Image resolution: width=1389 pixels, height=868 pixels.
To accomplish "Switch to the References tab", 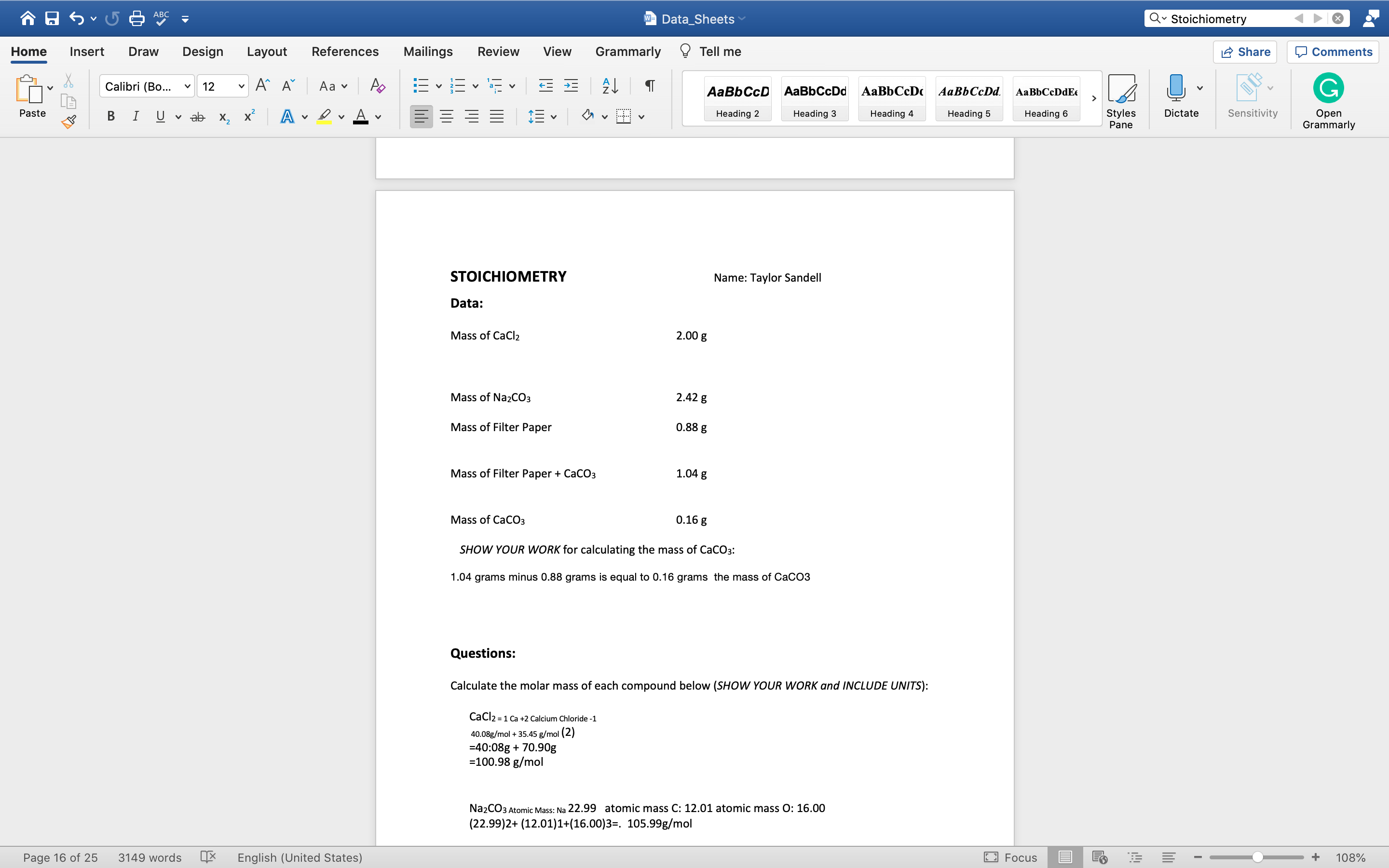I will point(345,52).
